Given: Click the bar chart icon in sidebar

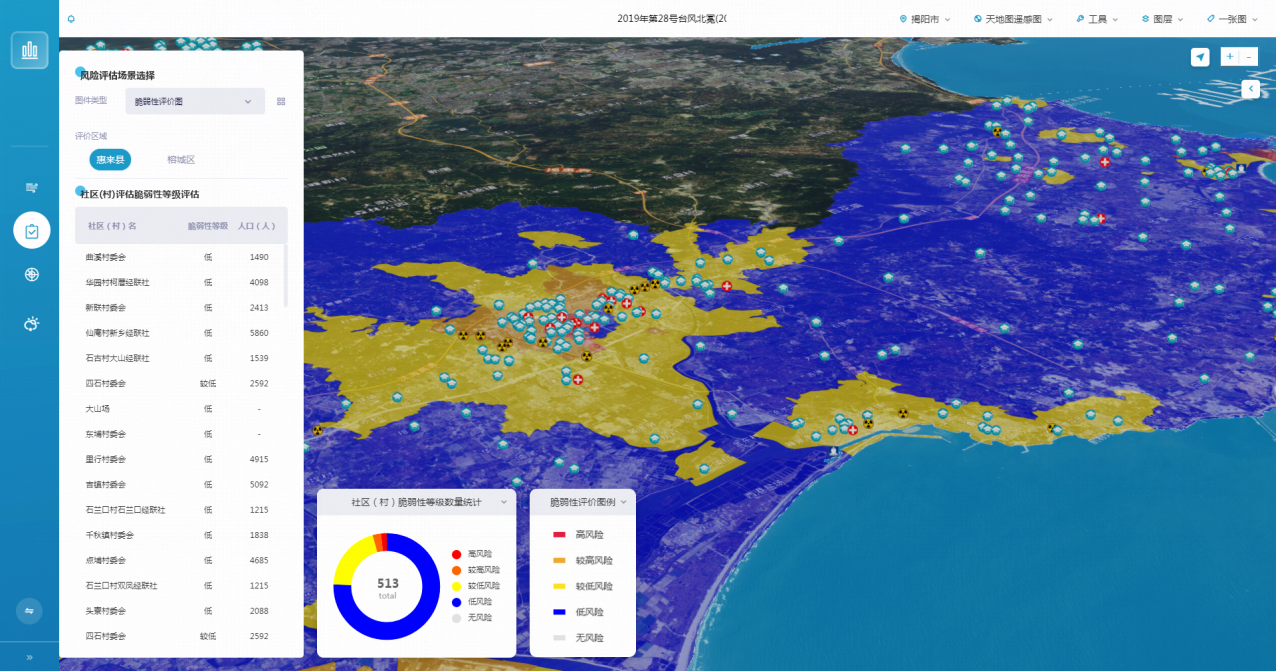Looking at the screenshot, I should tap(30, 50).
